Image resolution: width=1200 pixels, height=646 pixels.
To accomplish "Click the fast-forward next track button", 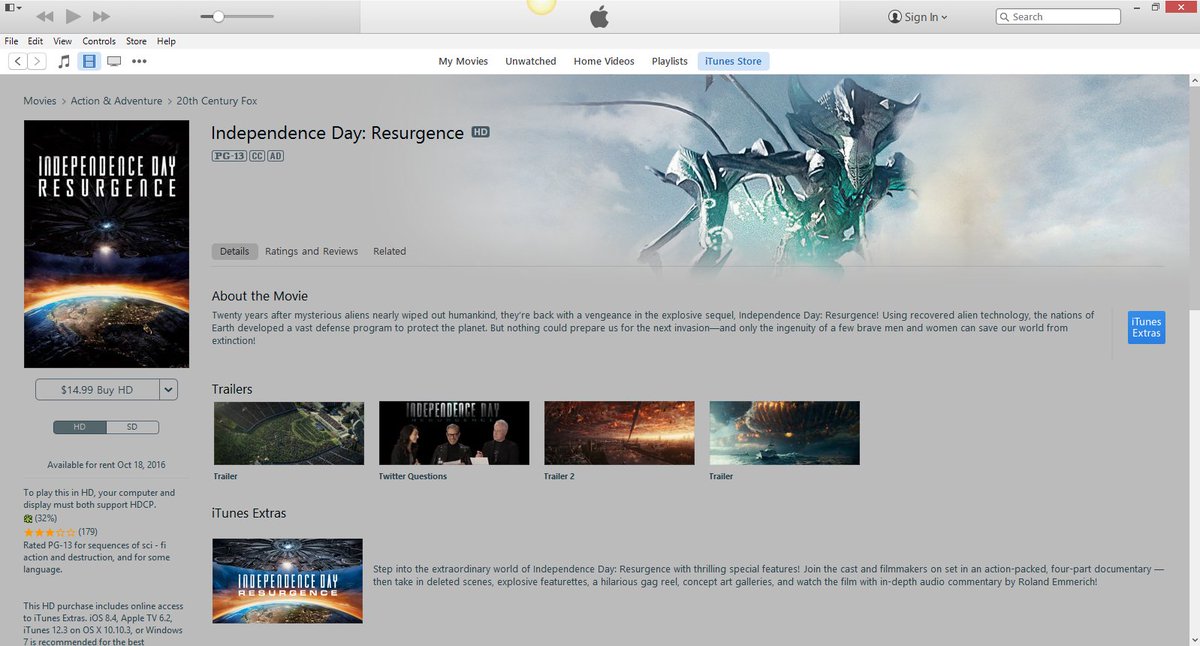I will tap(101, 16).
